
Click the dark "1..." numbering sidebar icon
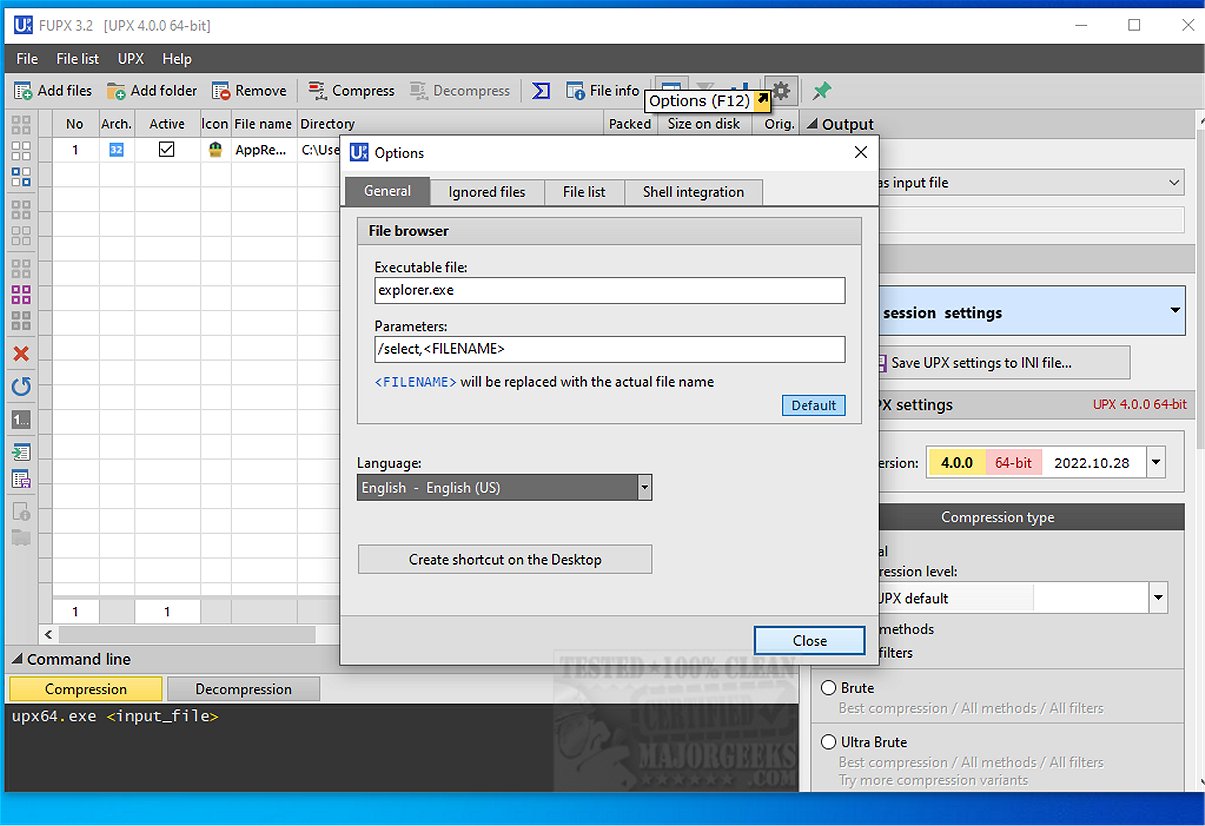(x=21, y=420)
